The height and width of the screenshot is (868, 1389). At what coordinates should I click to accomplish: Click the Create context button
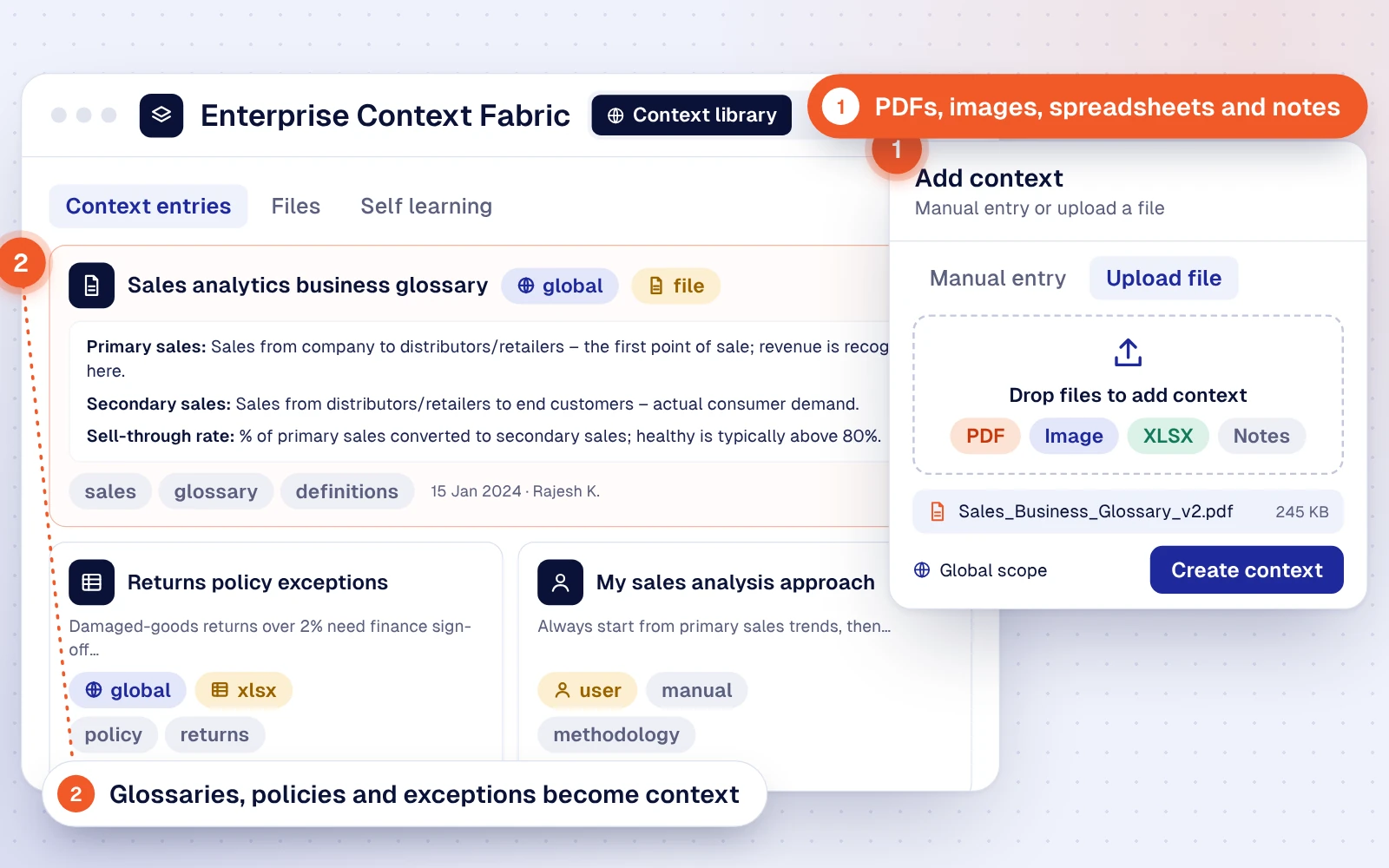tap(1247, 570)
